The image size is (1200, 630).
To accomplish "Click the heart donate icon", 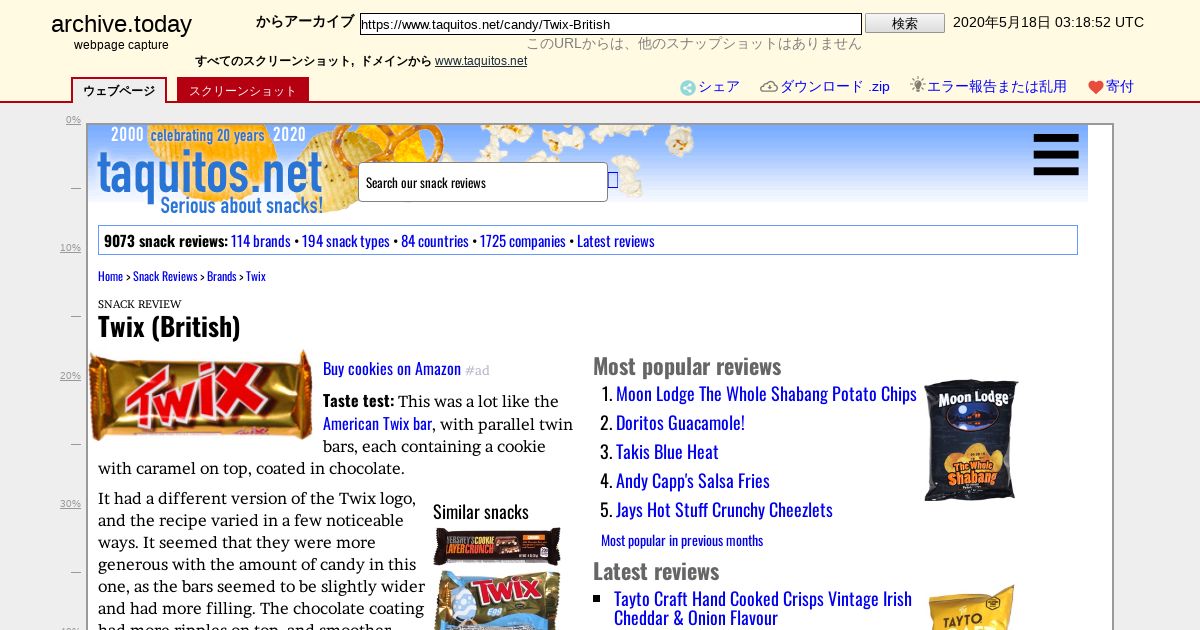I will point(1096,87).
